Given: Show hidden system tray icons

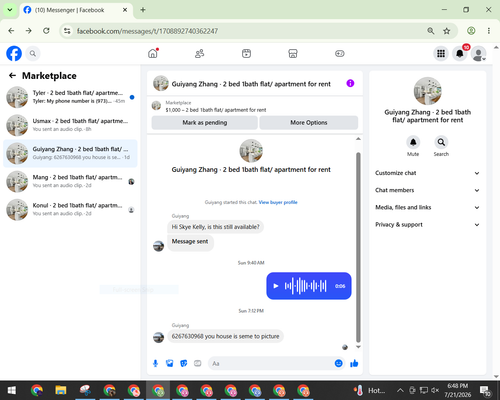Looking at the screenshot, I should point(400,390).
